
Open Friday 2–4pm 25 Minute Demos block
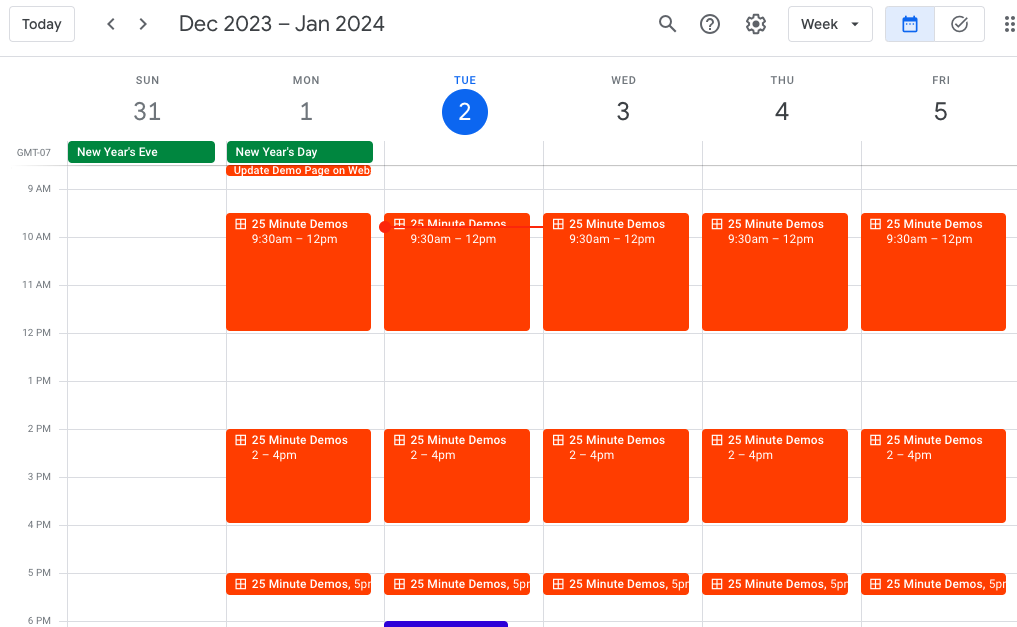coord(933,485)
